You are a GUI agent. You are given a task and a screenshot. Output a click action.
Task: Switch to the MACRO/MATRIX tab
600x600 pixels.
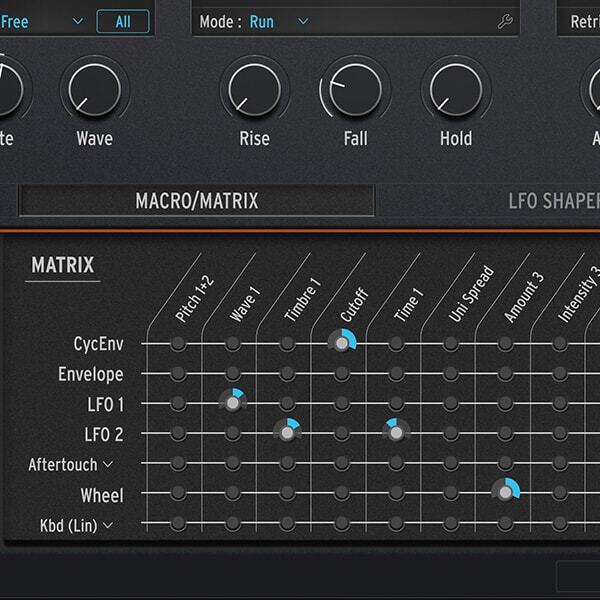coord(197,201)
